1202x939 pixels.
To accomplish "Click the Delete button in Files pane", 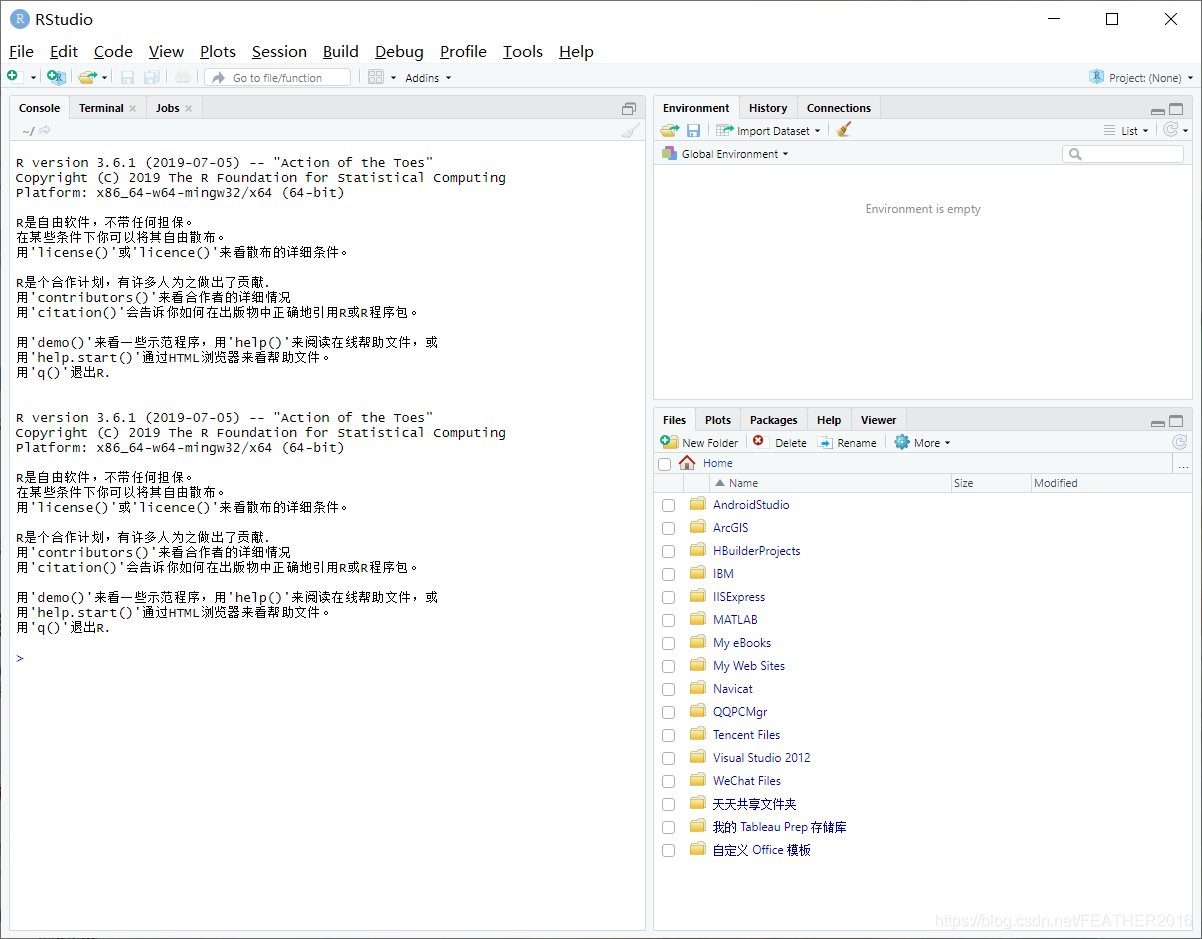I will 779,442.
